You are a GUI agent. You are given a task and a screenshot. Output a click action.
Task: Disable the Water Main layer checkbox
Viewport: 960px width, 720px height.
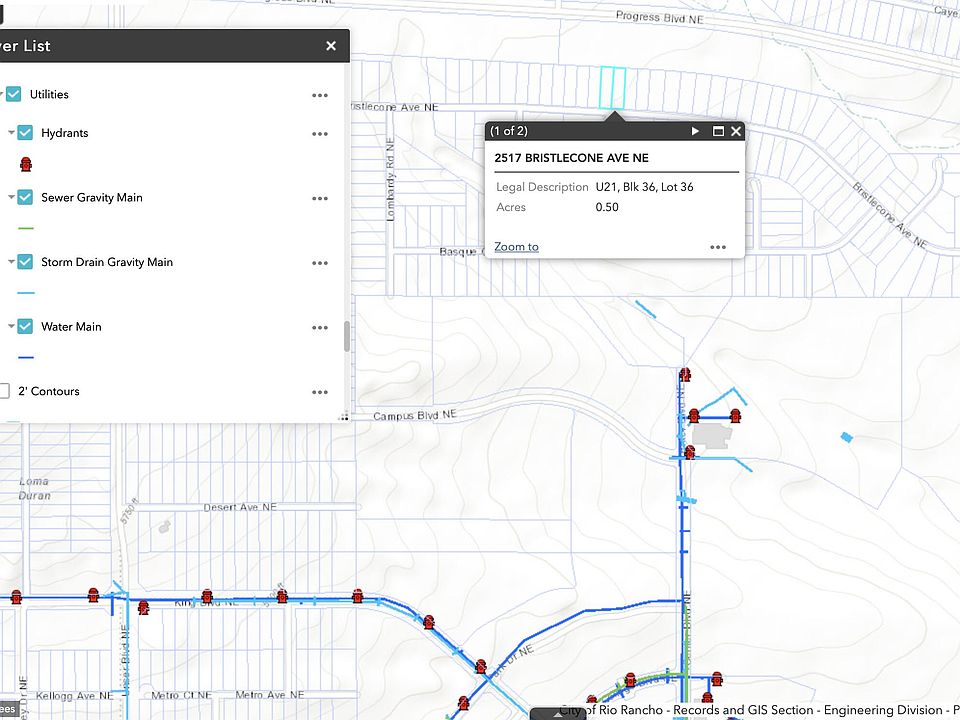tap(25, 326)
